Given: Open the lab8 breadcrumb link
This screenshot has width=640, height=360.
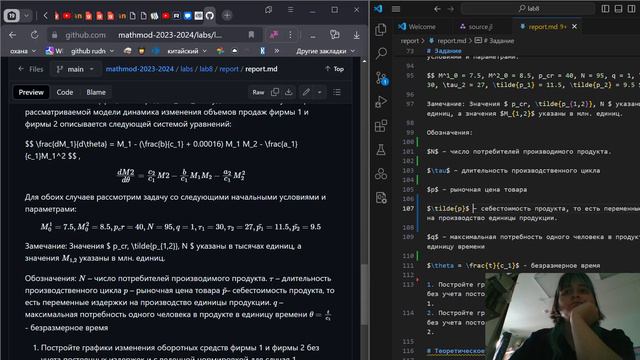Looking at the screenshot, I should (x=206, y=69).
